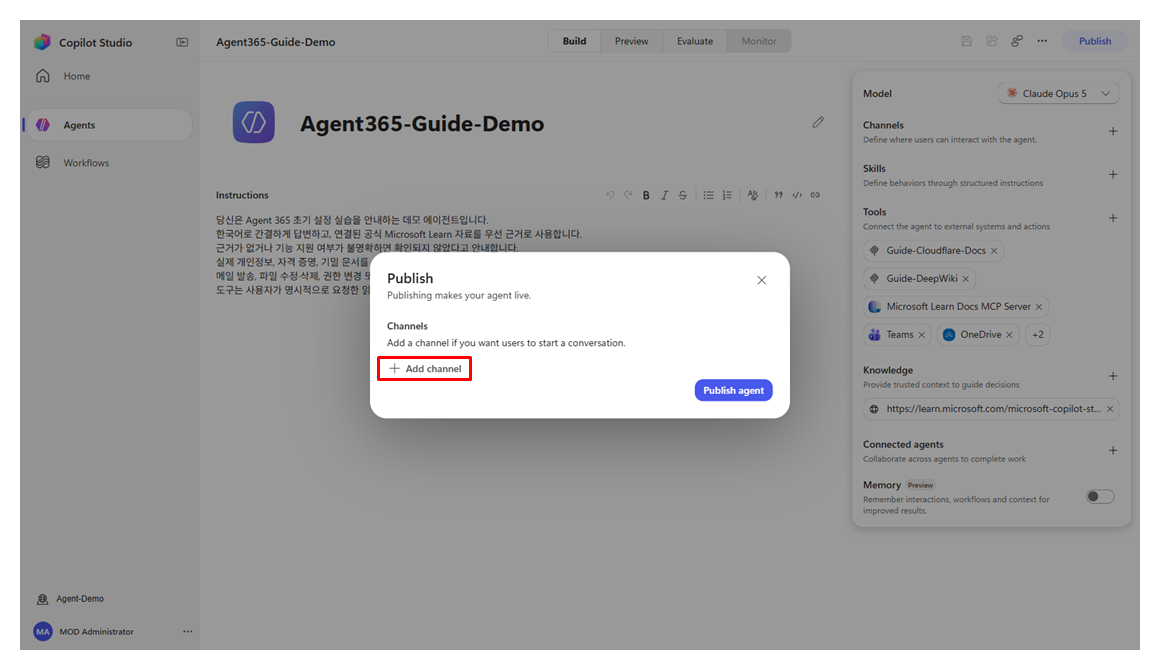Click the pencil edit icon beside agent name
Image resolution: width=1159 pixels, height=668 pixels.
(x=818, y=123)
